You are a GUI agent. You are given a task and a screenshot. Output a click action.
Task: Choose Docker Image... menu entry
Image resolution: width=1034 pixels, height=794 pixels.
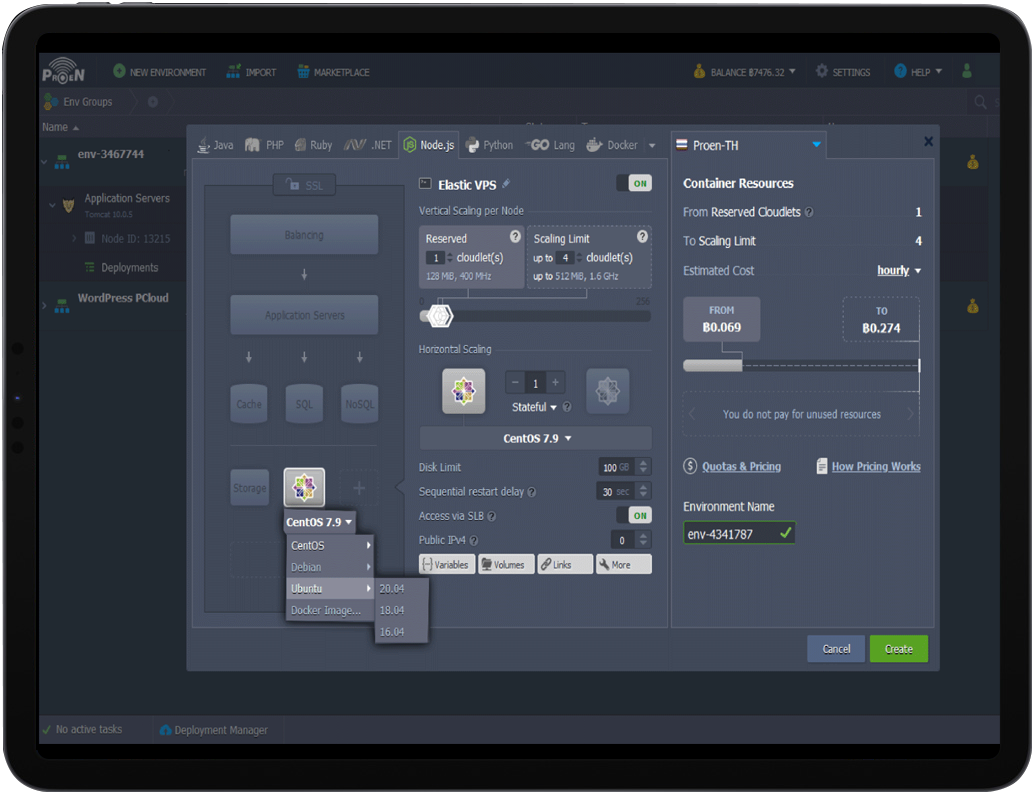click(330, 611)
